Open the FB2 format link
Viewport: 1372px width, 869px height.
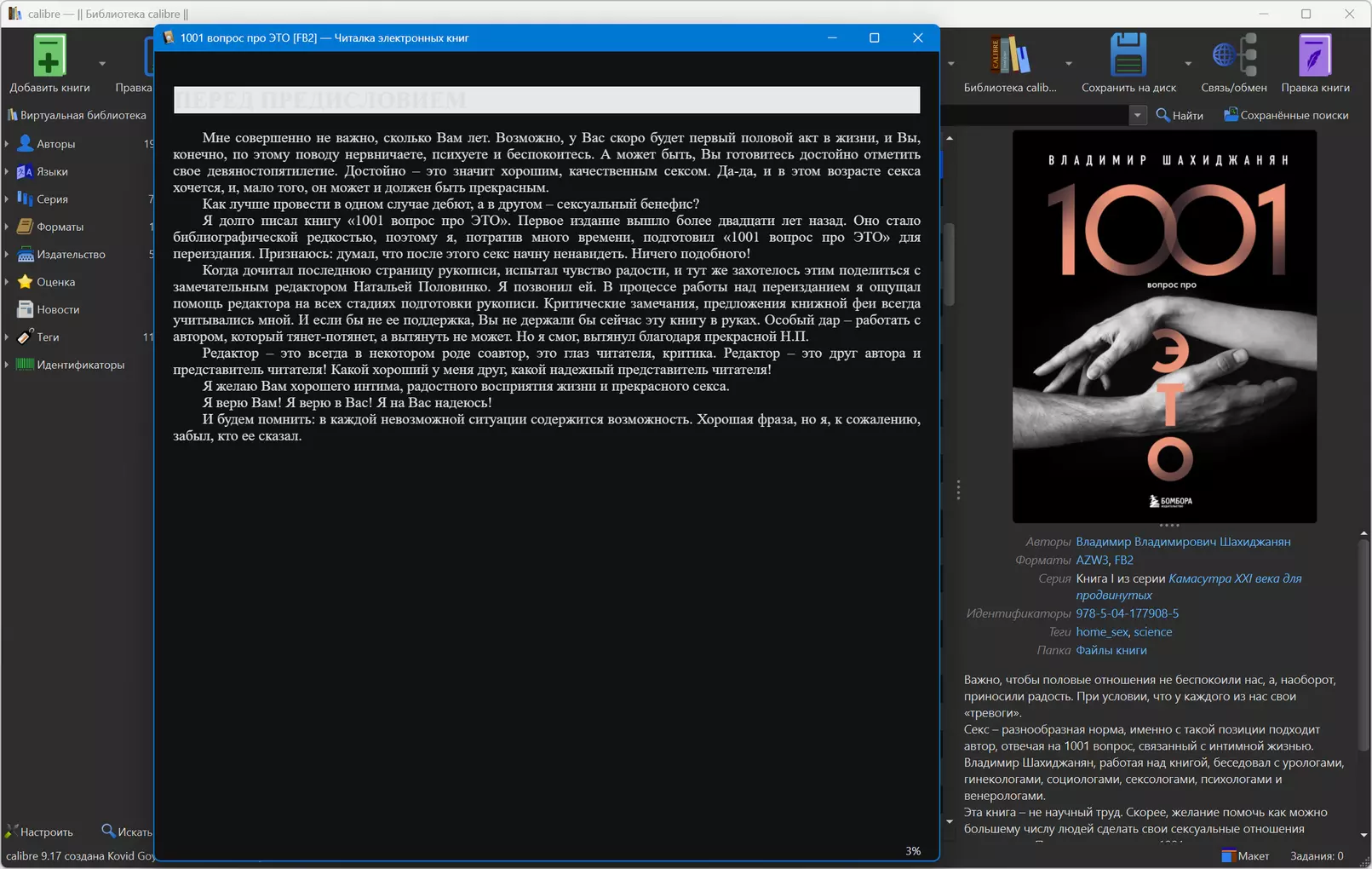[x=1124, y=561]
